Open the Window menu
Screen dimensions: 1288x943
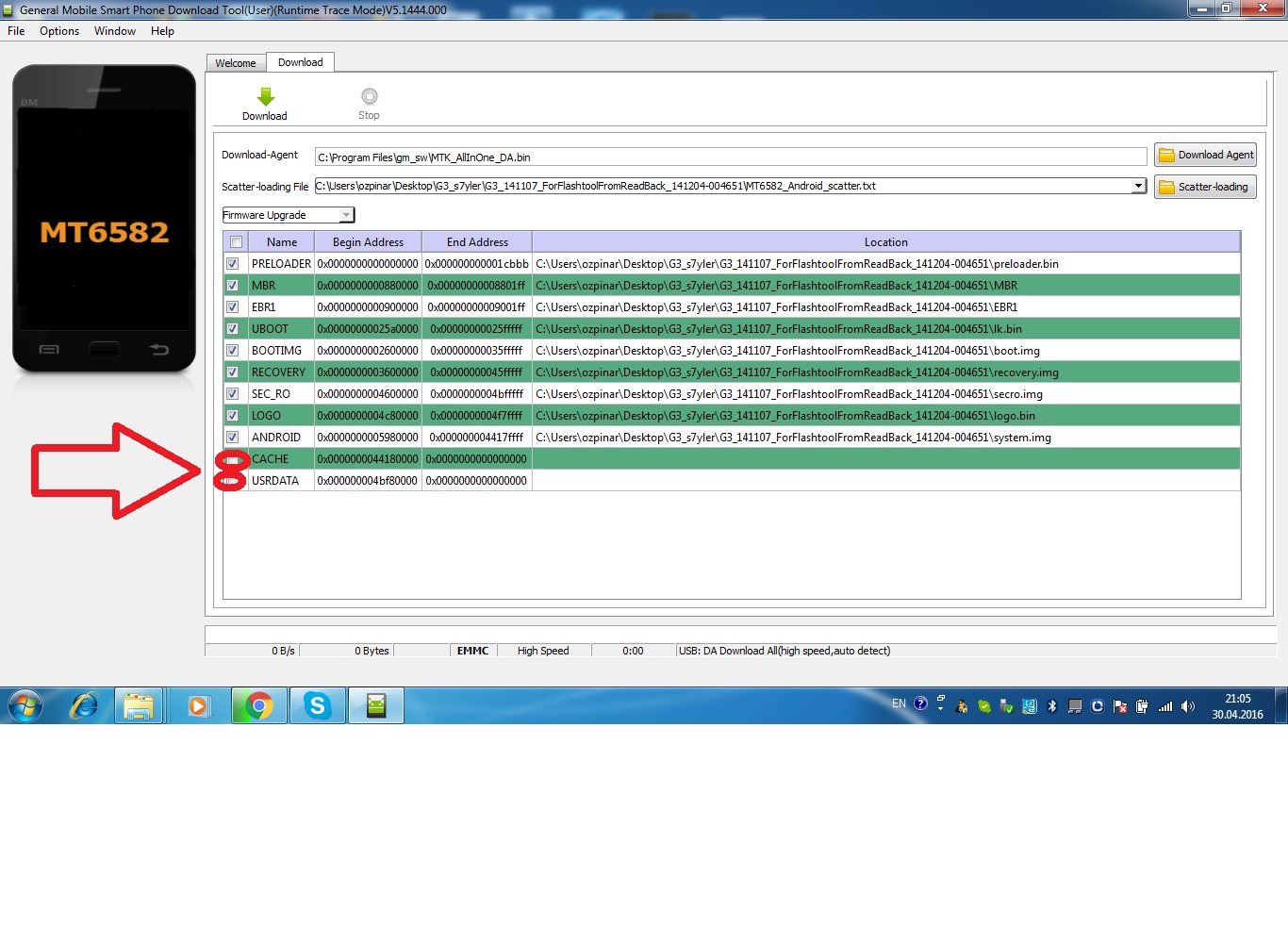115,31
